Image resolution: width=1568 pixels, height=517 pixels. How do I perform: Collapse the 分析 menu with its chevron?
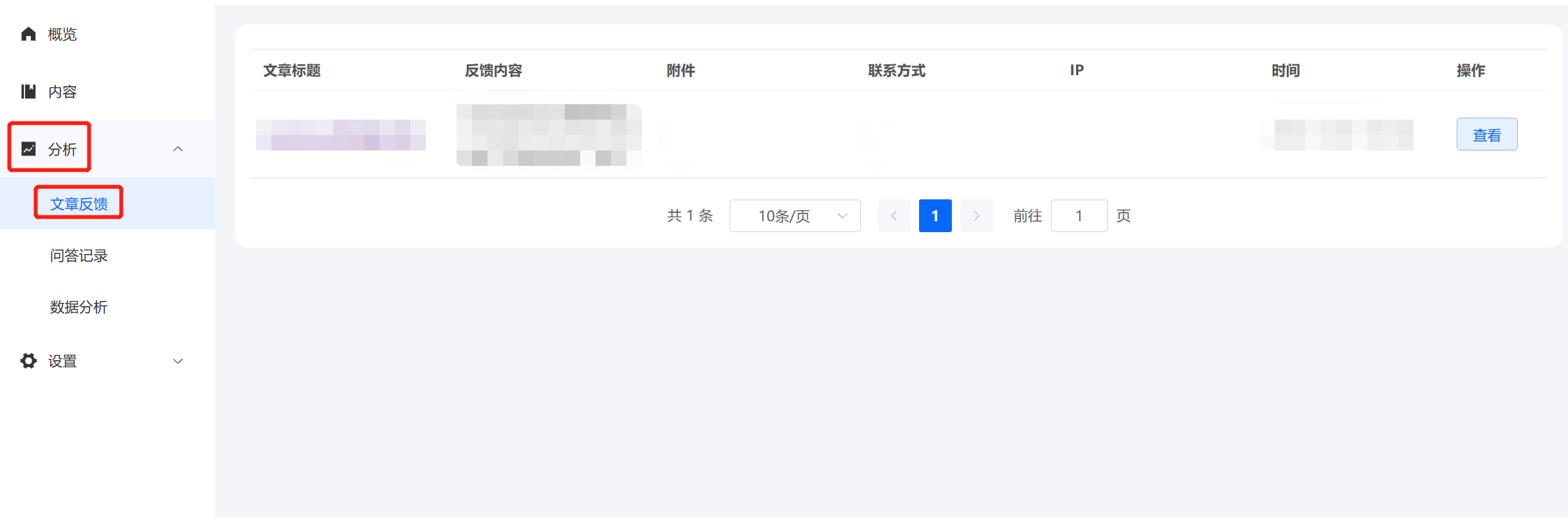coord(178,149)
